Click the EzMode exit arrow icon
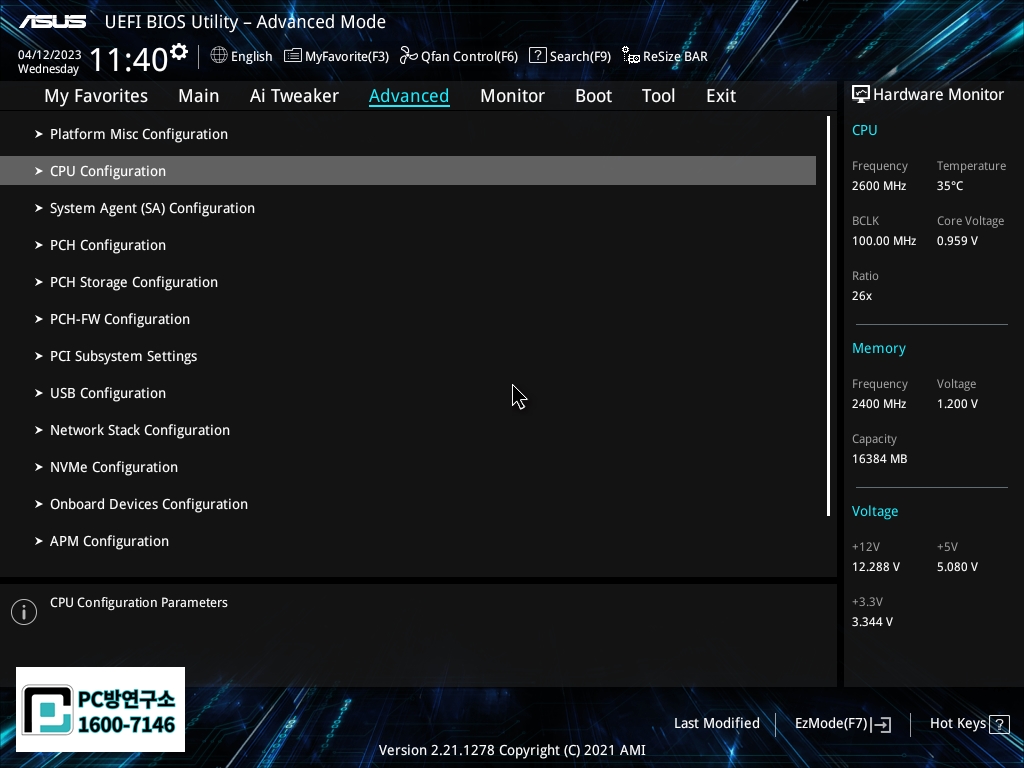 click(x=881, y=724)
